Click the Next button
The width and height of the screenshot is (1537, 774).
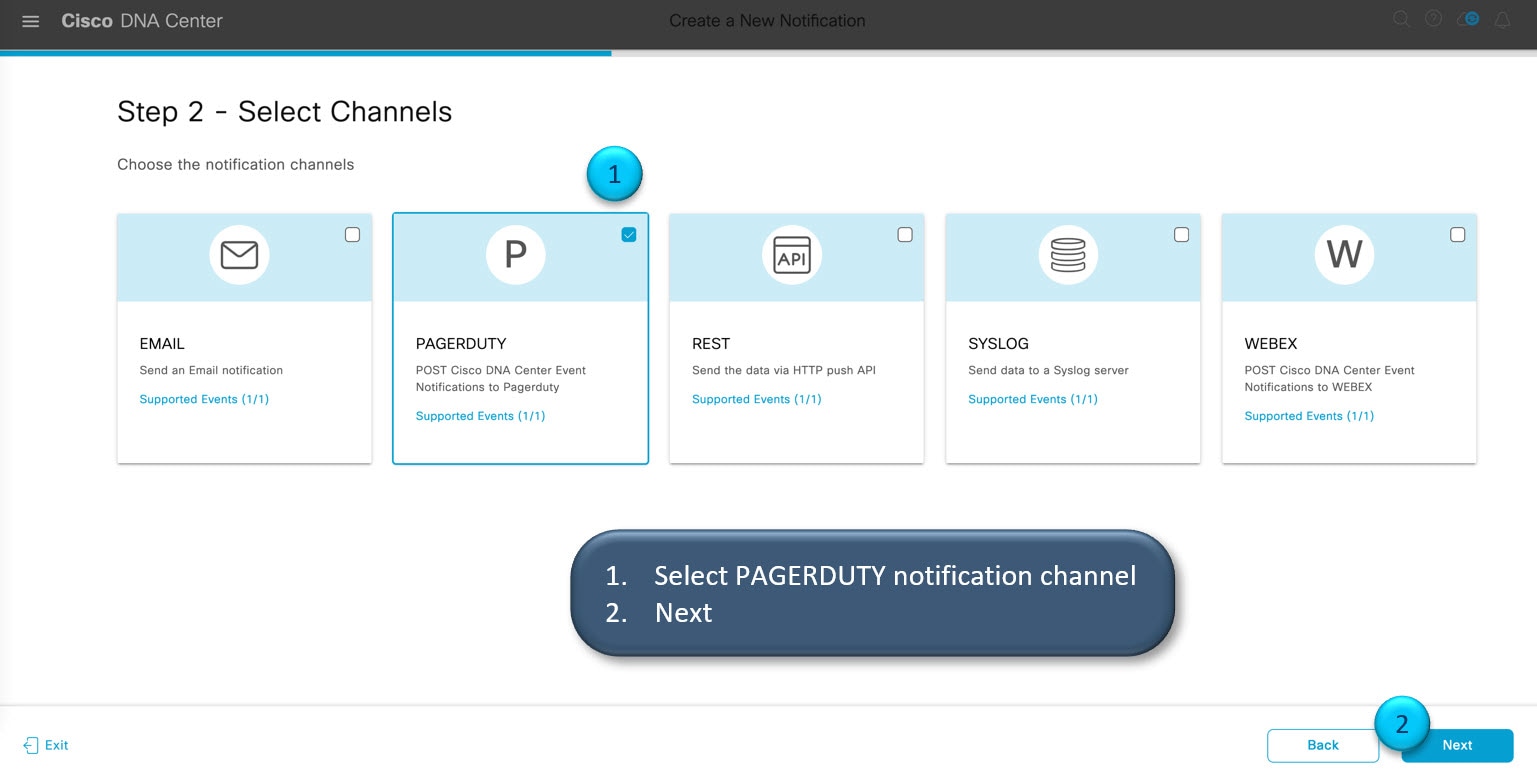pyautogui.click(x=1457, y=745)
